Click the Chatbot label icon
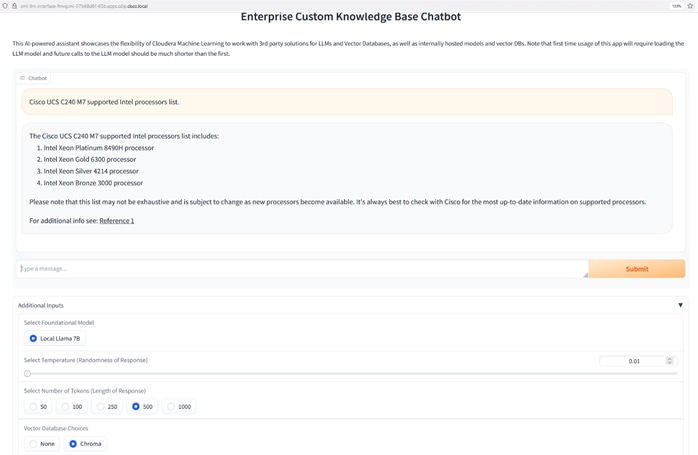 (22, 78)
